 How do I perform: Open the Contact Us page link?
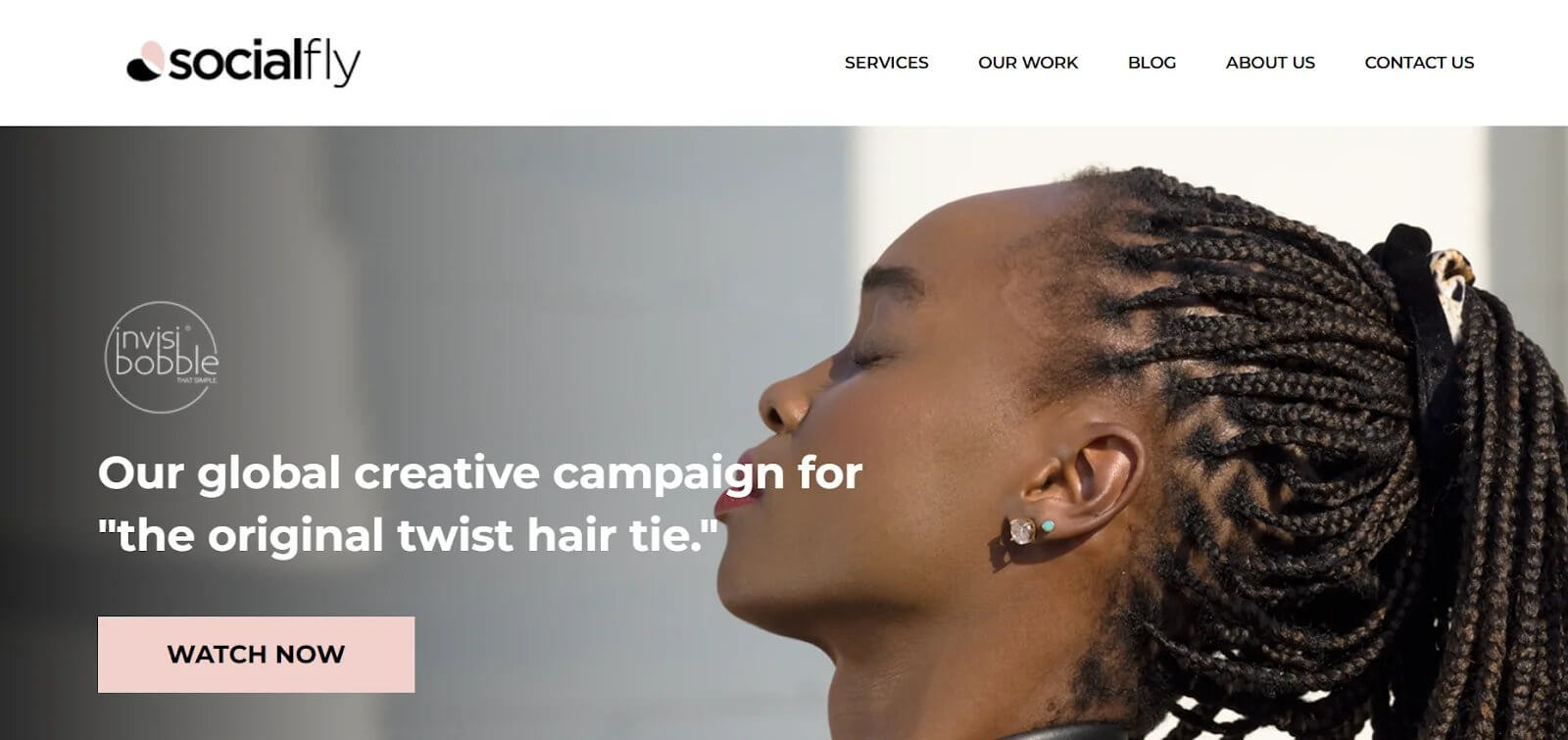1419,63
